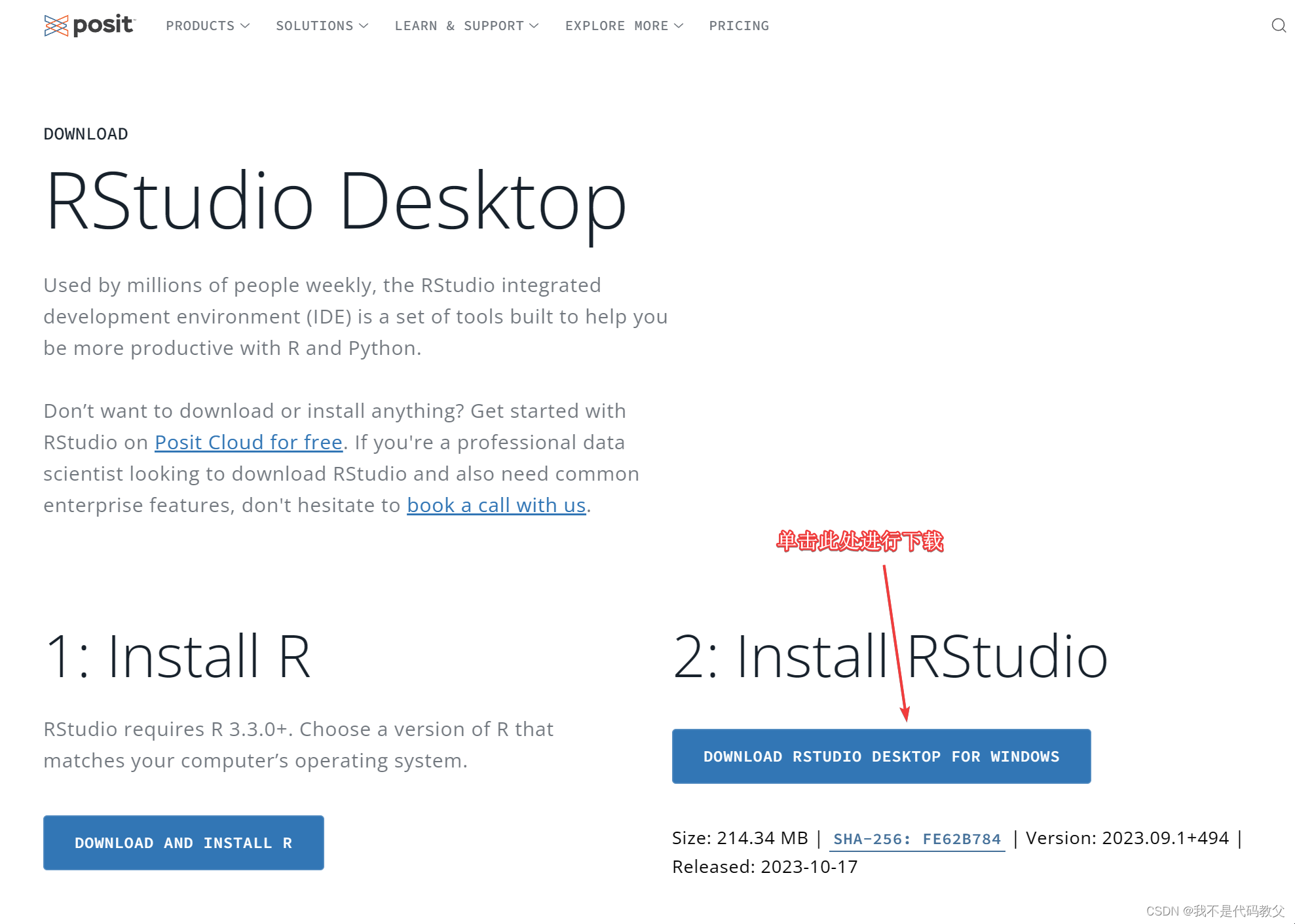1295x924 pixels.
Task: Follow the book a call with us link
Action: pyautogui.click(x=496, y=506)
